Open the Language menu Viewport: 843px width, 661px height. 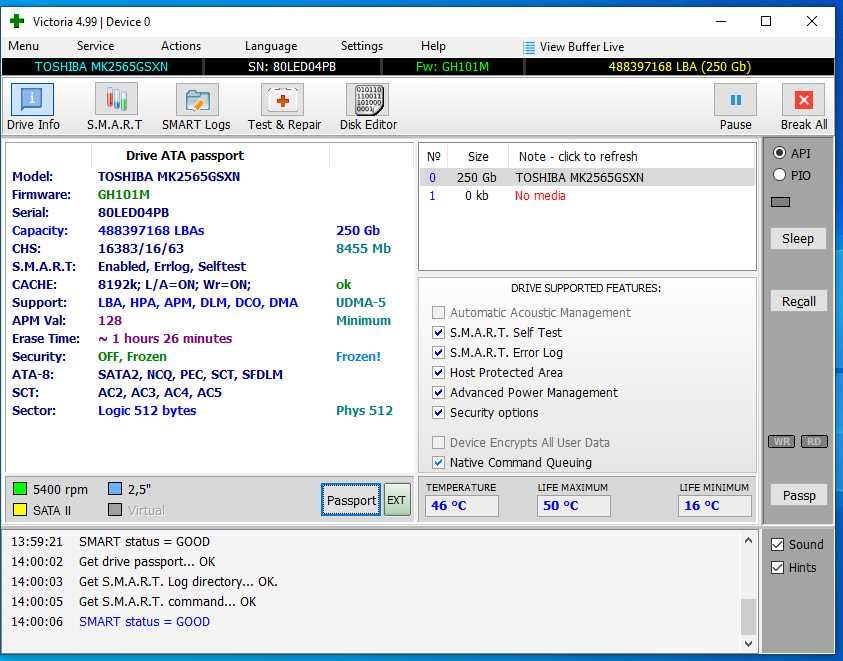271,46
